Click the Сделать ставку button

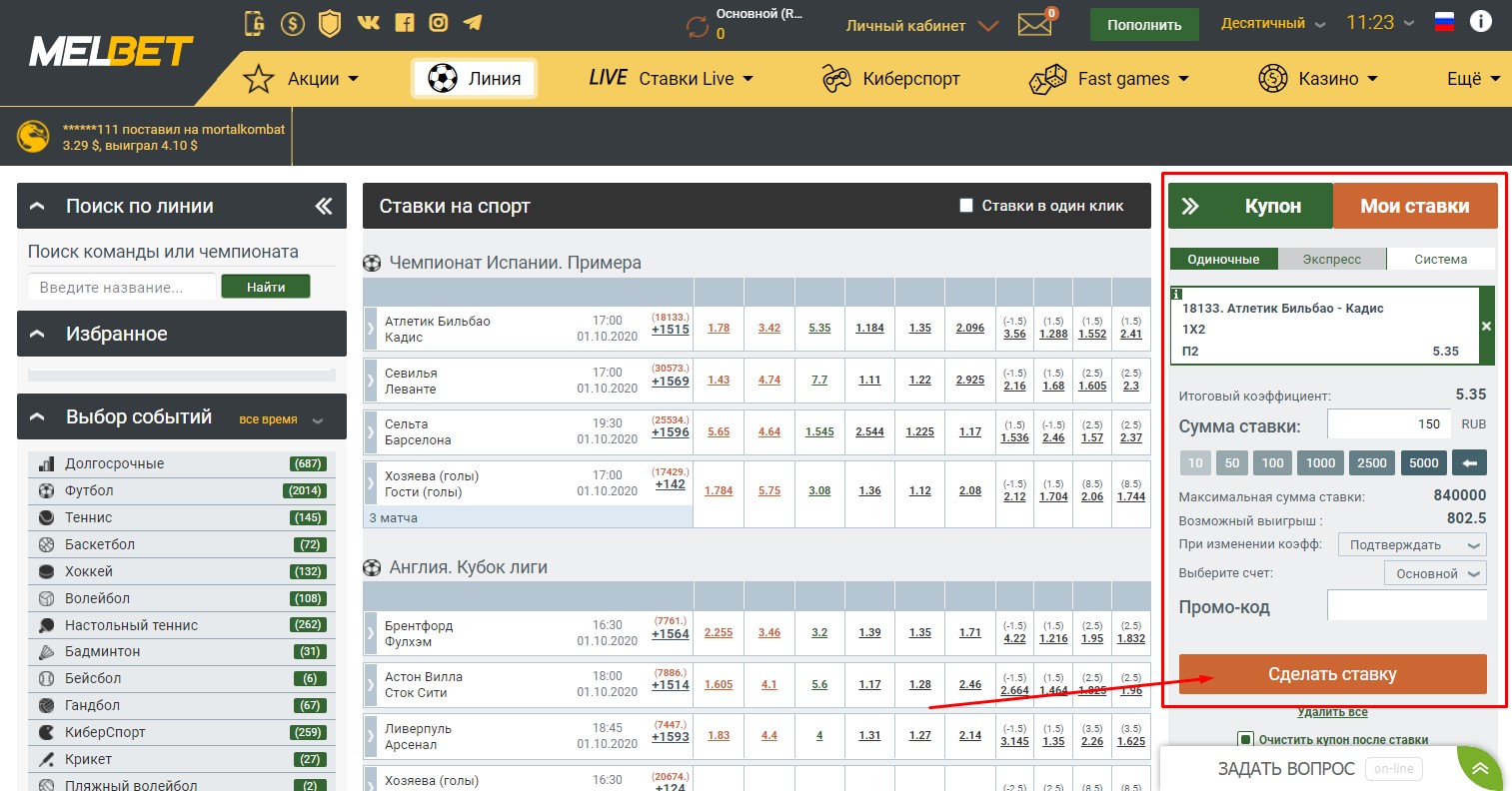pos(1333,674)
